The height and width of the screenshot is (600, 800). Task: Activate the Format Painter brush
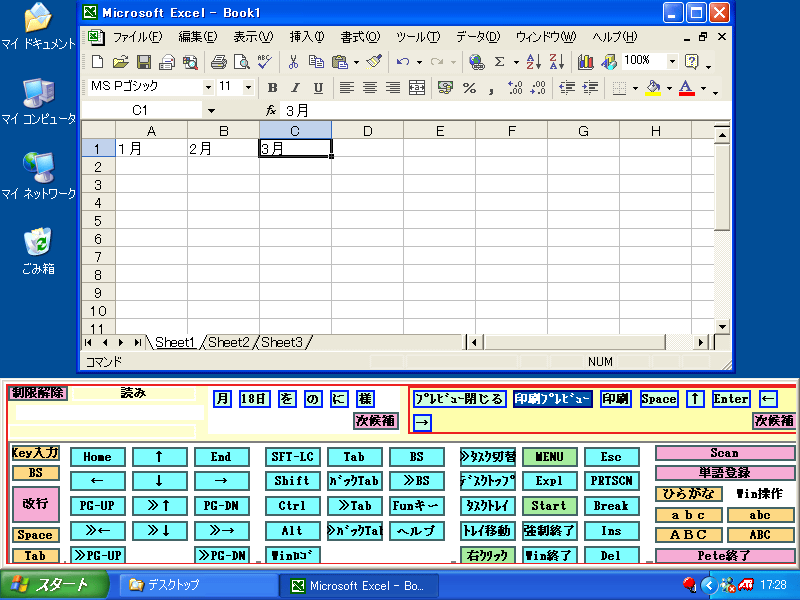(374, 62)
